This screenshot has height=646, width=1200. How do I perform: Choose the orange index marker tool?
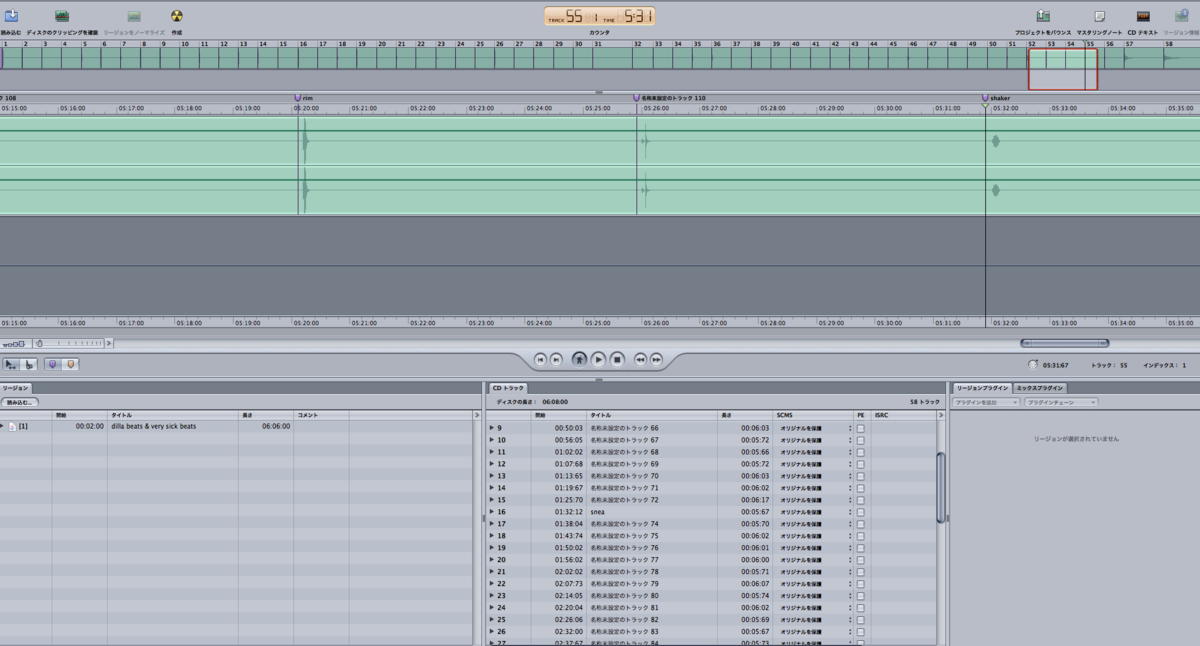pos(71,364)
